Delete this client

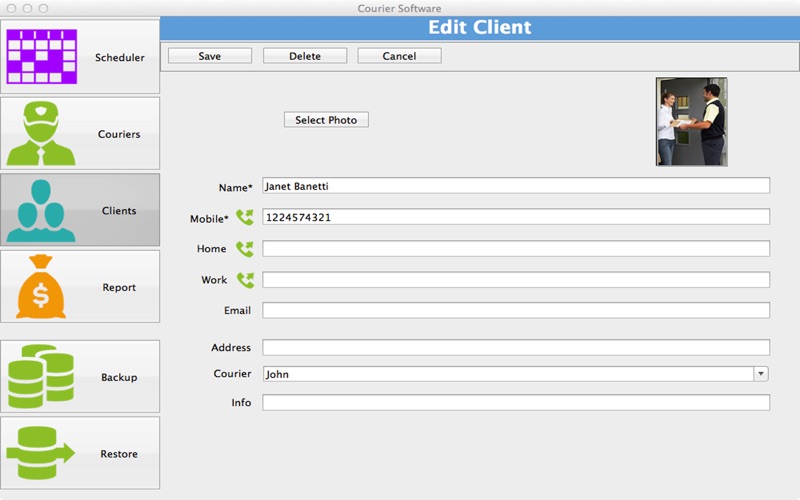305,56
